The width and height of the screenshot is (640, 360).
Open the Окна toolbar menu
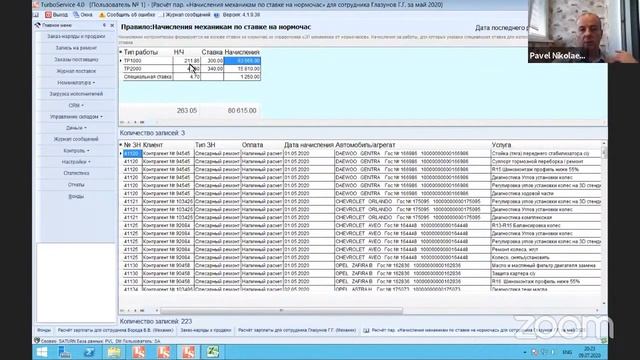click(83, 15)
